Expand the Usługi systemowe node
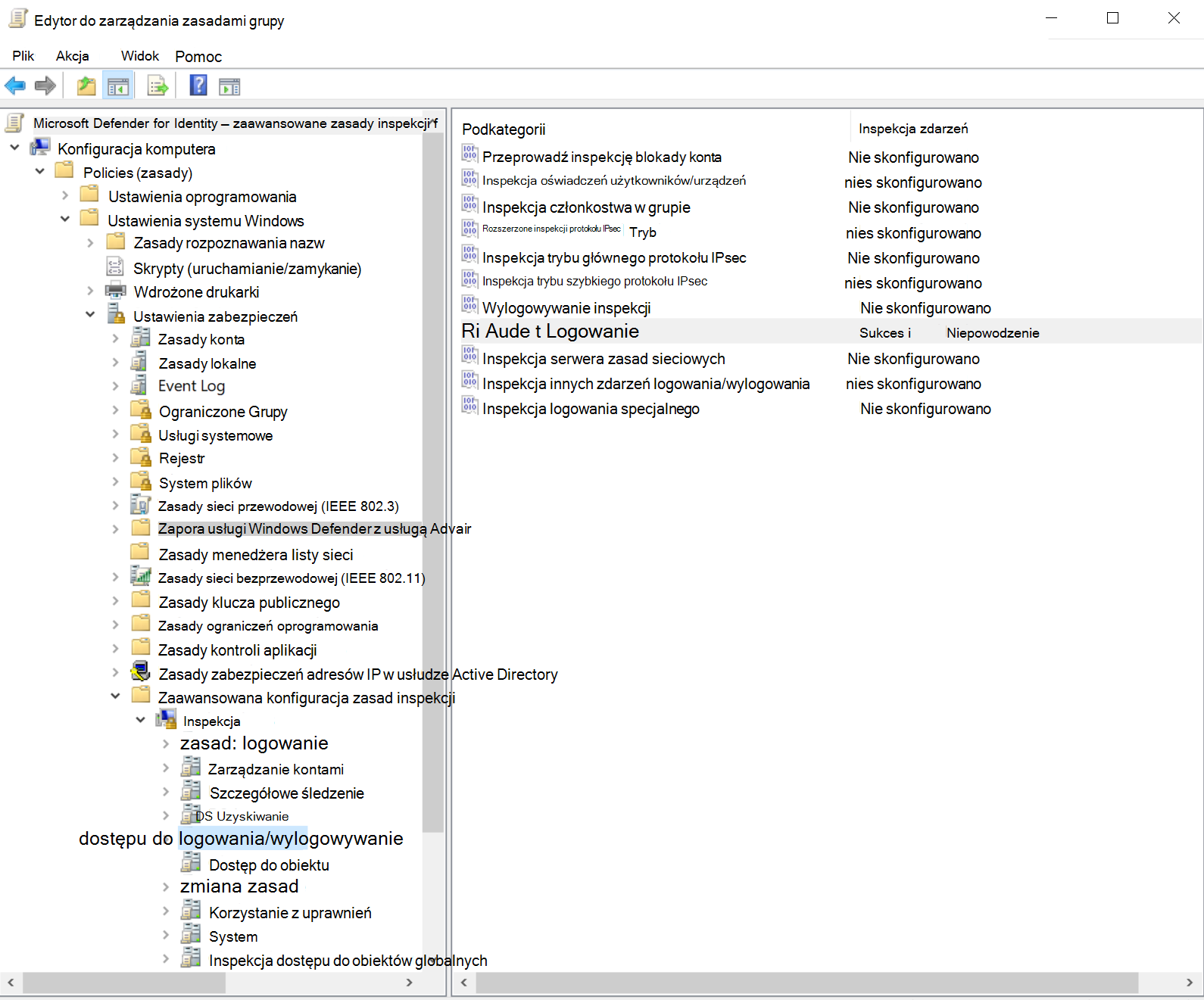The image size is (1204, 1000). pos(115,434)
